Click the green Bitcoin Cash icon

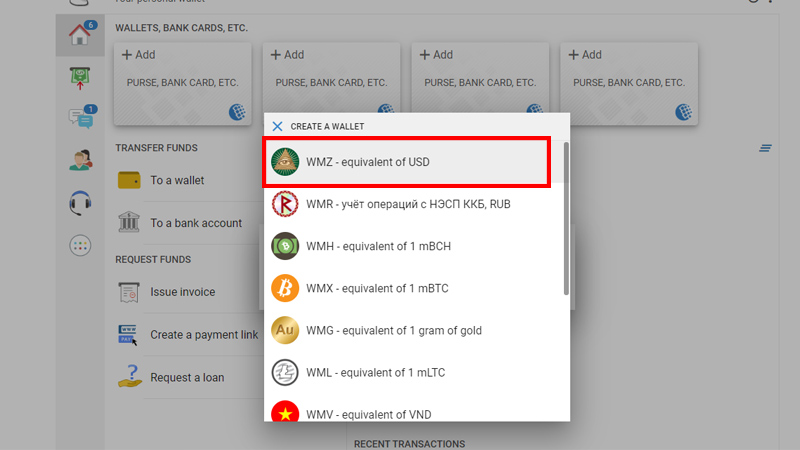[285, 246]
